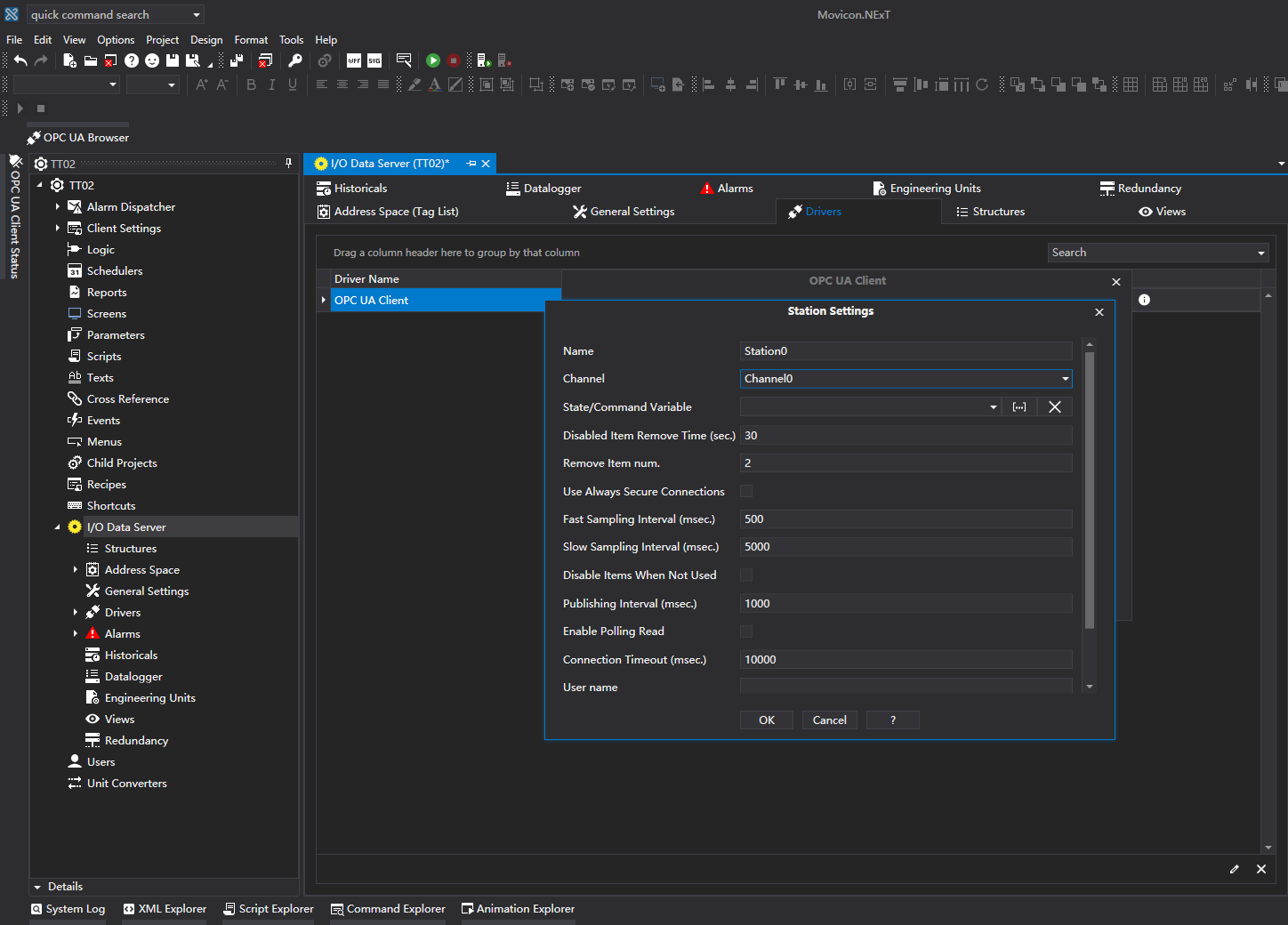Click the pencil edit icon at bottom right
This screenshot has height=925, width=1288.
pyautogui.click(x=1235, y=869)
